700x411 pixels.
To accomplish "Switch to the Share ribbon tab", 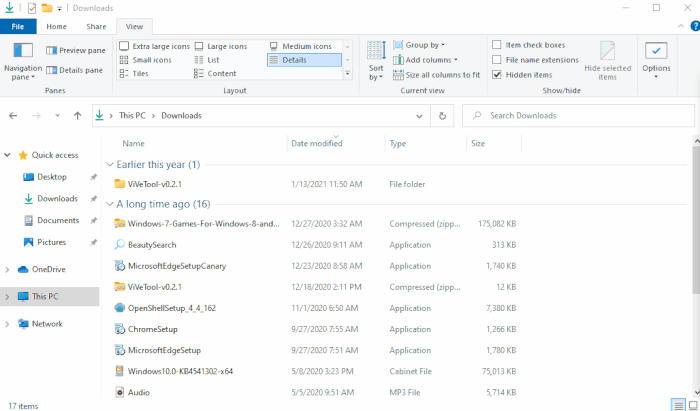I will pyautogui.click(x=96, y=26).
